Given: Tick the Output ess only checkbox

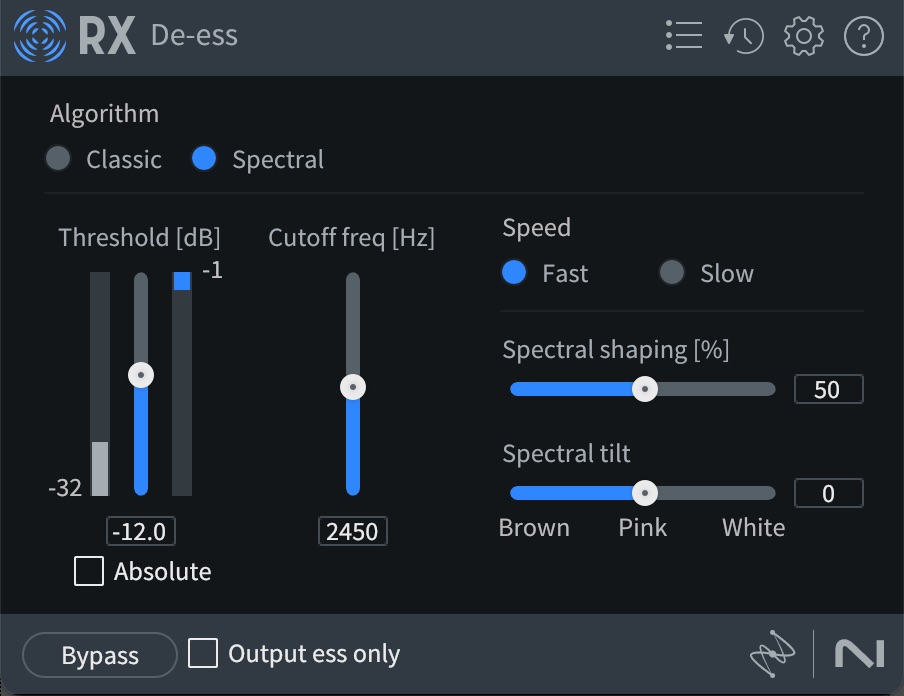Looking at the screenshot, I should [x=203, y=653].
